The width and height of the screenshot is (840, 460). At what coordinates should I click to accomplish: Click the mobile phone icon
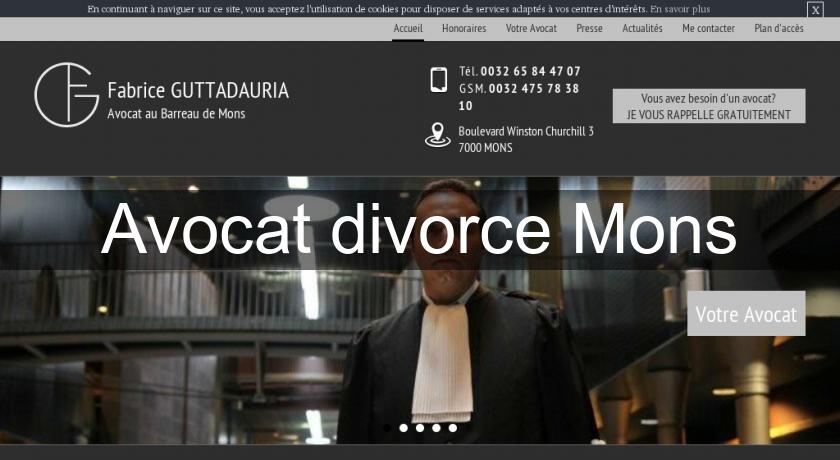(438, 79)
